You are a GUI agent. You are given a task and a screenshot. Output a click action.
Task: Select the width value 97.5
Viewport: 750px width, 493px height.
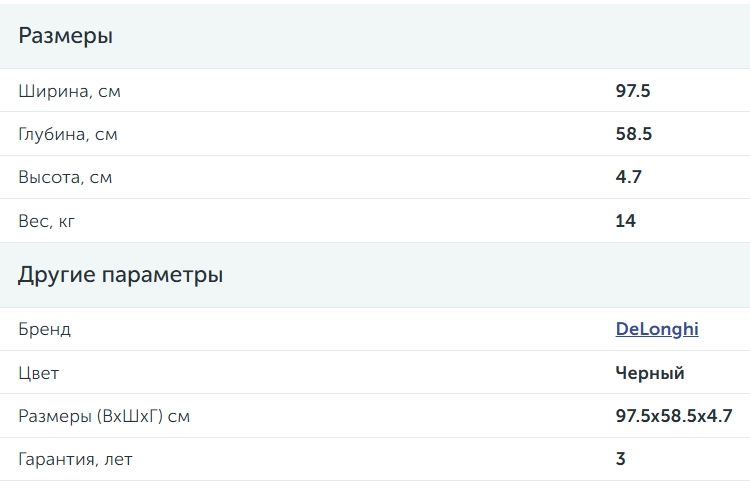[x=633, y=91]
